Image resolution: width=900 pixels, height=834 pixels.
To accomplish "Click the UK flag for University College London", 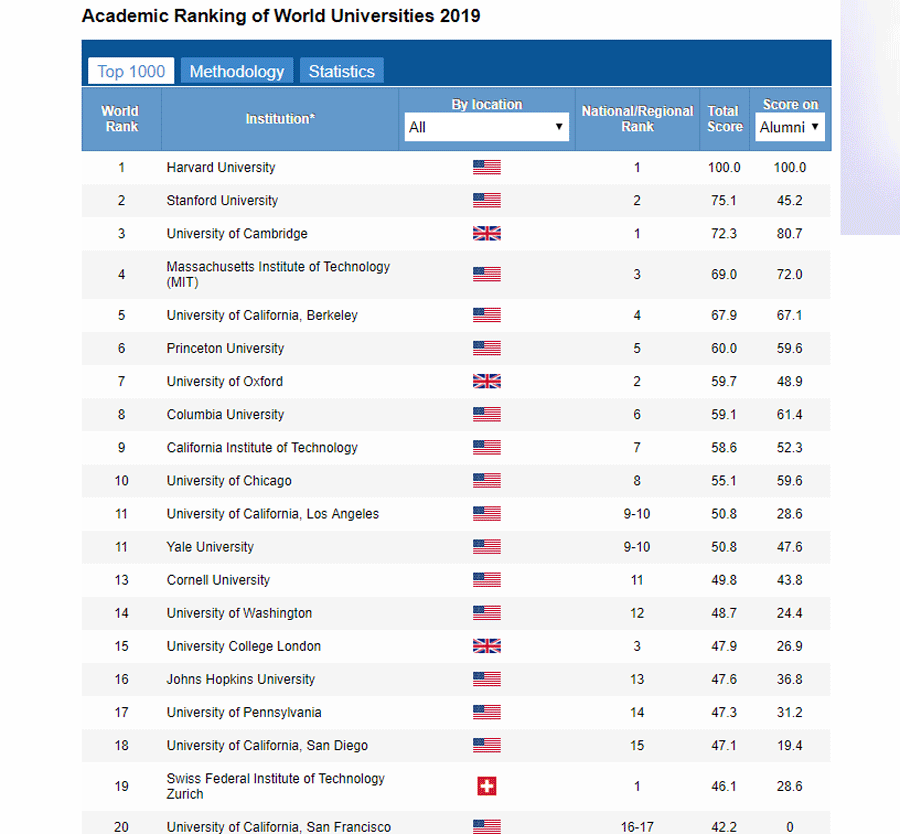I will (x=486, y=646).
